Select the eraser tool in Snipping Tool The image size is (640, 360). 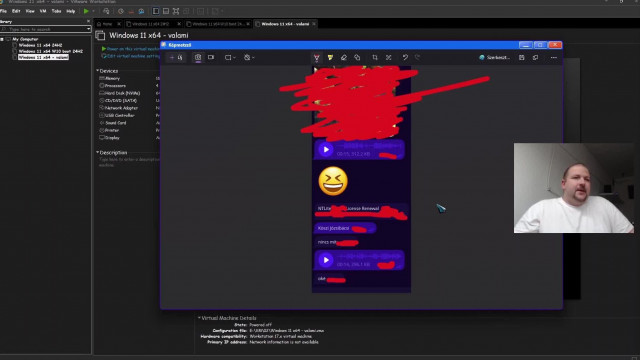click(x=344, y=58)
